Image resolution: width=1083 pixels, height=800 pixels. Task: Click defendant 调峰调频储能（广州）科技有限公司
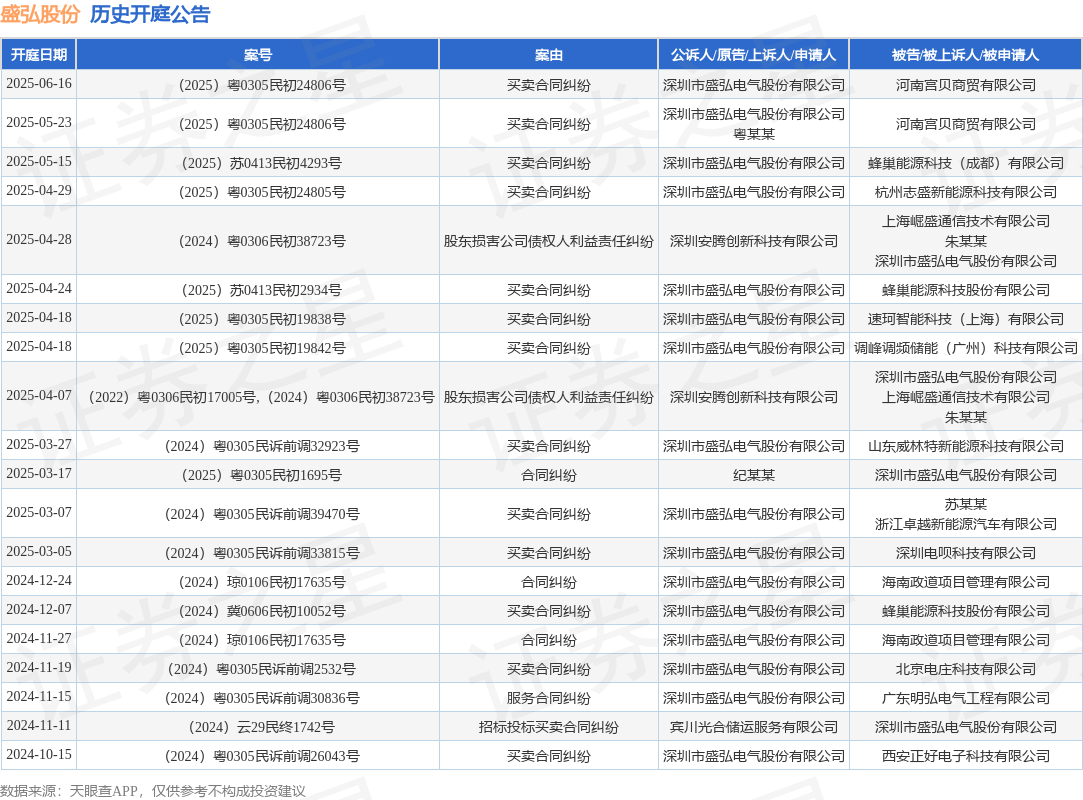pos(966,348)
